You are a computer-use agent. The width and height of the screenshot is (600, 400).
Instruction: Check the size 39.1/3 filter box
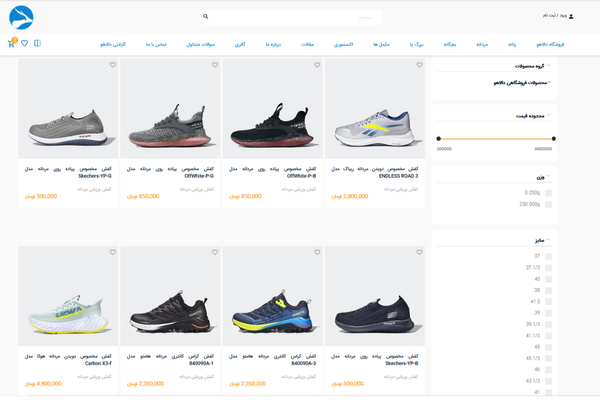pos(548,325)
